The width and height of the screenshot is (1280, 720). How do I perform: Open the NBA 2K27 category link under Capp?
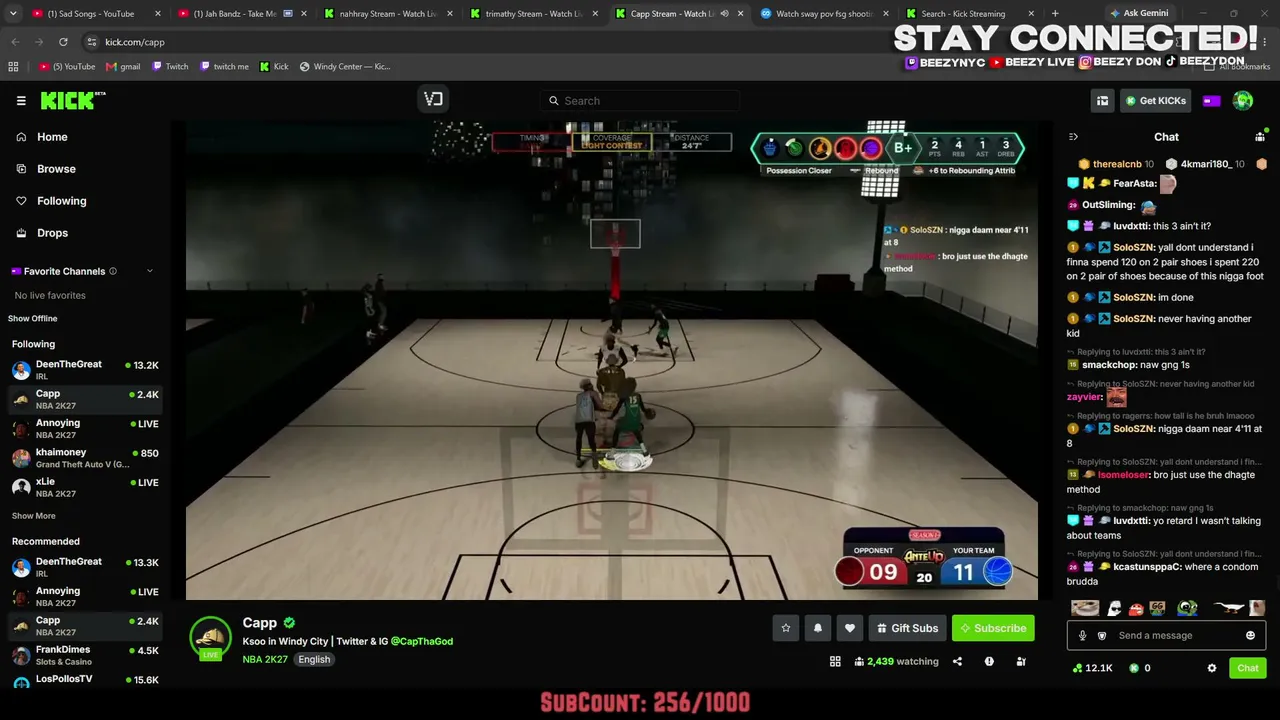(x=264, y=659)
